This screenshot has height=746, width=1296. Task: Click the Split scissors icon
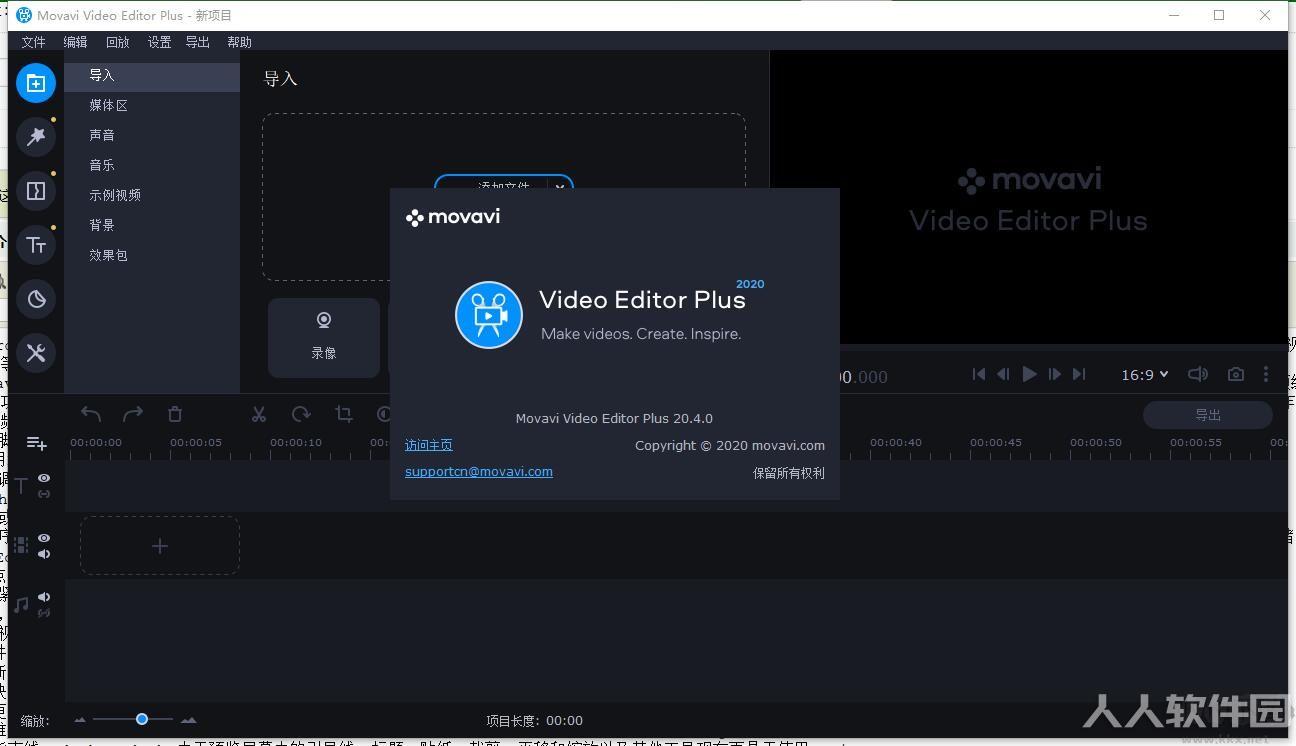click(x=259, y=414)
